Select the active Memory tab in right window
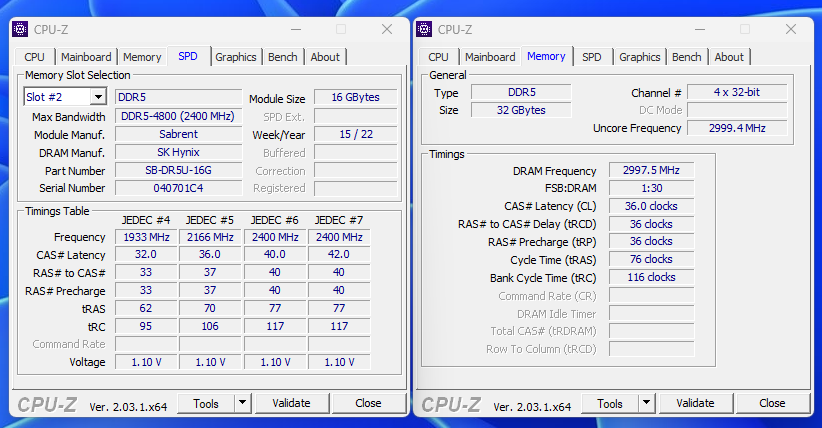The width and height of the screenshot is (822, 428). pyautogui.click(x=546, y=56)
